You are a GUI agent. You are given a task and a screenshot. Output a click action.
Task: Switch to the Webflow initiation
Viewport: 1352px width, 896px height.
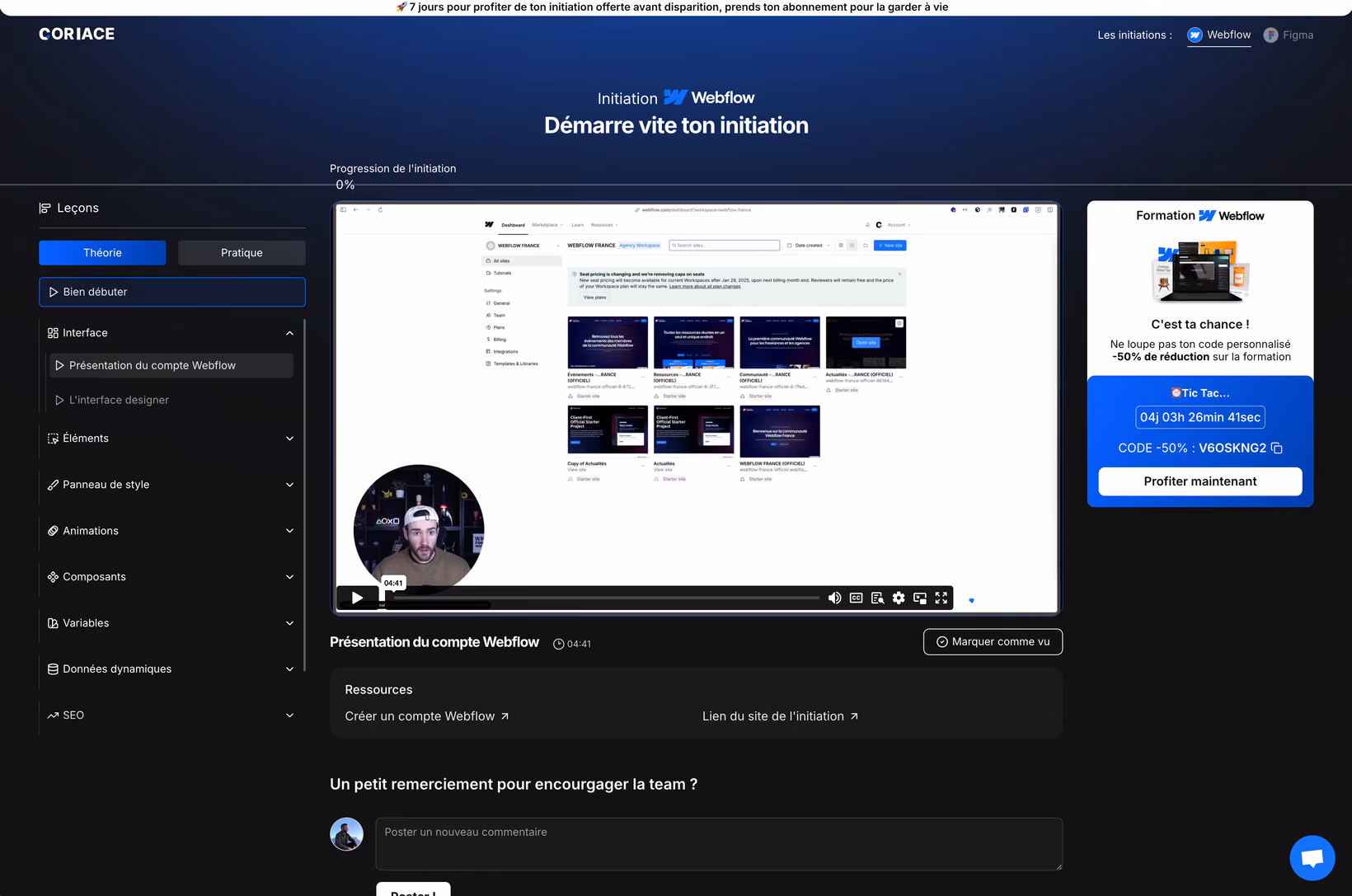[x=1219, y=35]
